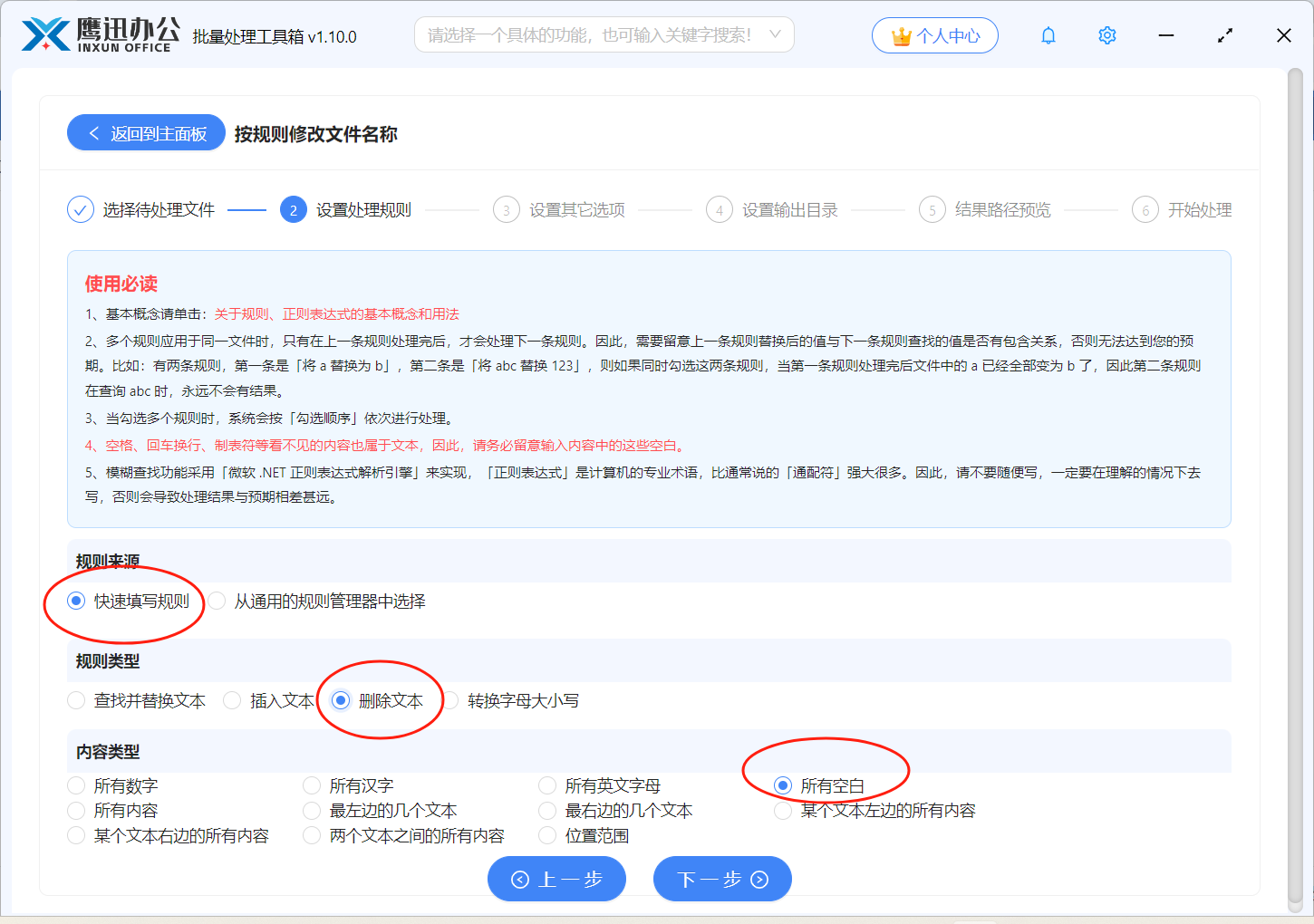This screenshot has width=1314, height=924.
Task: Click the 设置处理规则 step label
Action: point(363,210)
